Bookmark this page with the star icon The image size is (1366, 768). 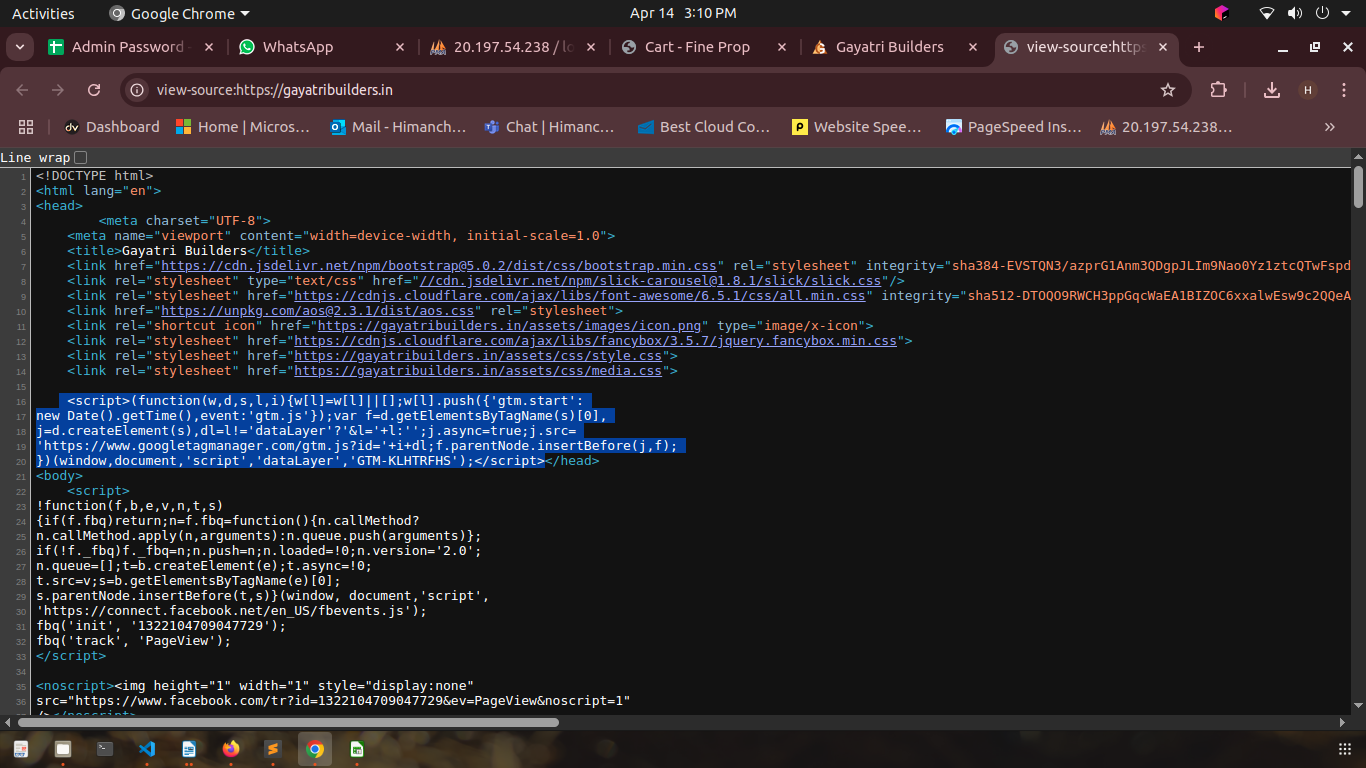[1168, 90]
